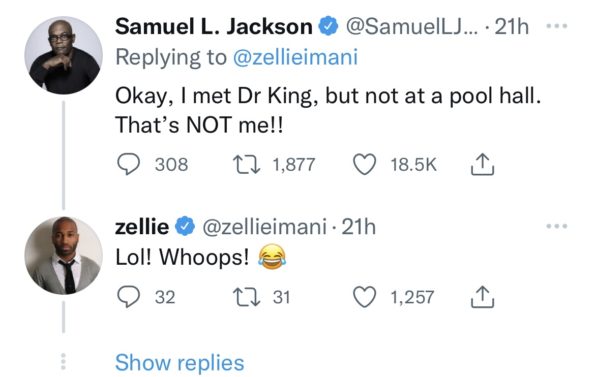Image resolution: width=595 pixels, height=377 pixels.
Task: Open zellie's profile picture
Action: (x=63, y=256)
